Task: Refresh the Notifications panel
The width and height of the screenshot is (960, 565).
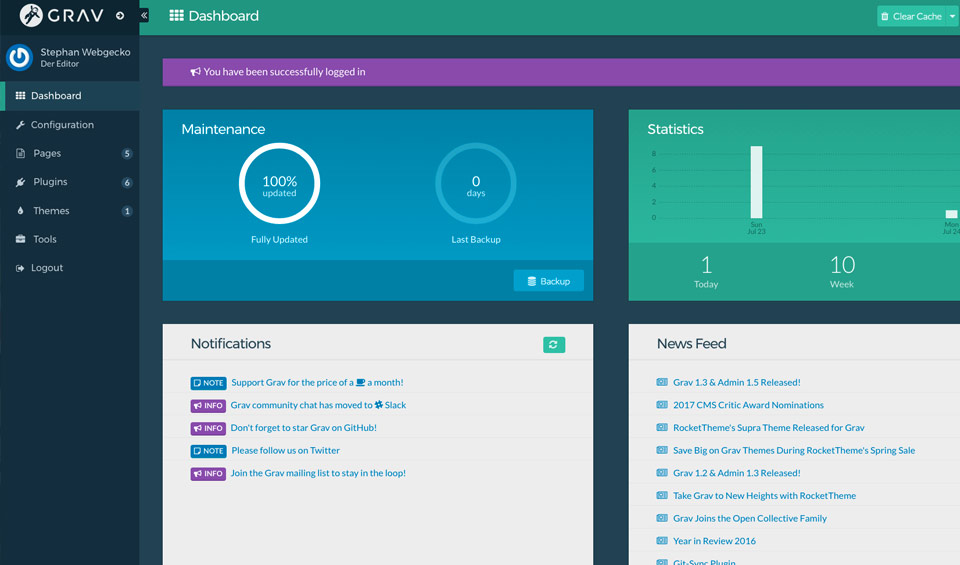Action: tap(554, 345)
